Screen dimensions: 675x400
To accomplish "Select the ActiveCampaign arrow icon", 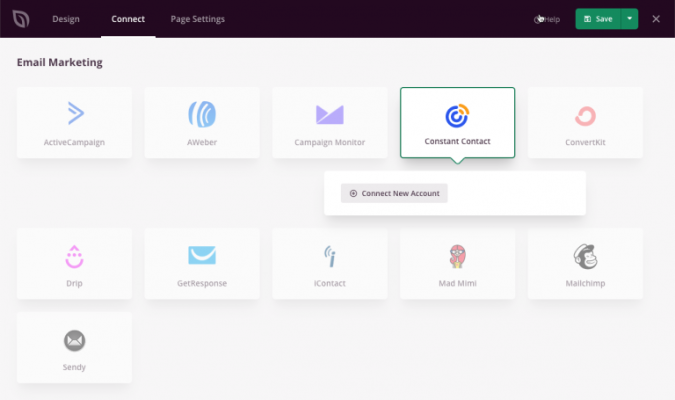I will [x=74, y=114].
